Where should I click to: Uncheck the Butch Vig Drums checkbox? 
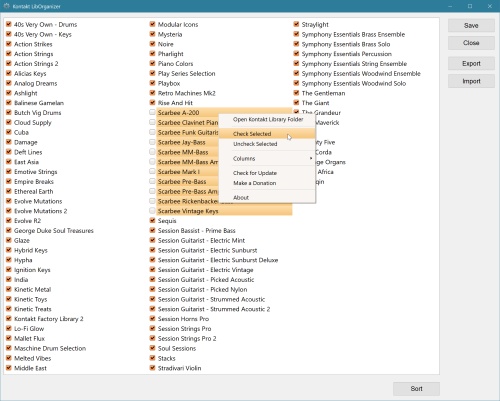click(x=9, y=113)
